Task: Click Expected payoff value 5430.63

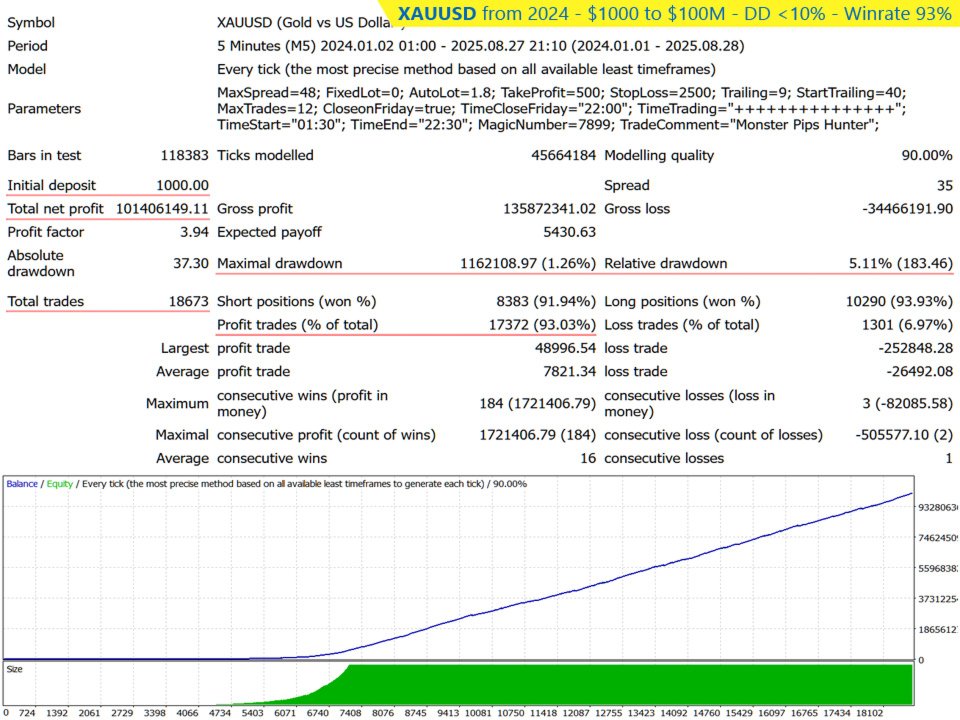Action: [x=569, y=232]
